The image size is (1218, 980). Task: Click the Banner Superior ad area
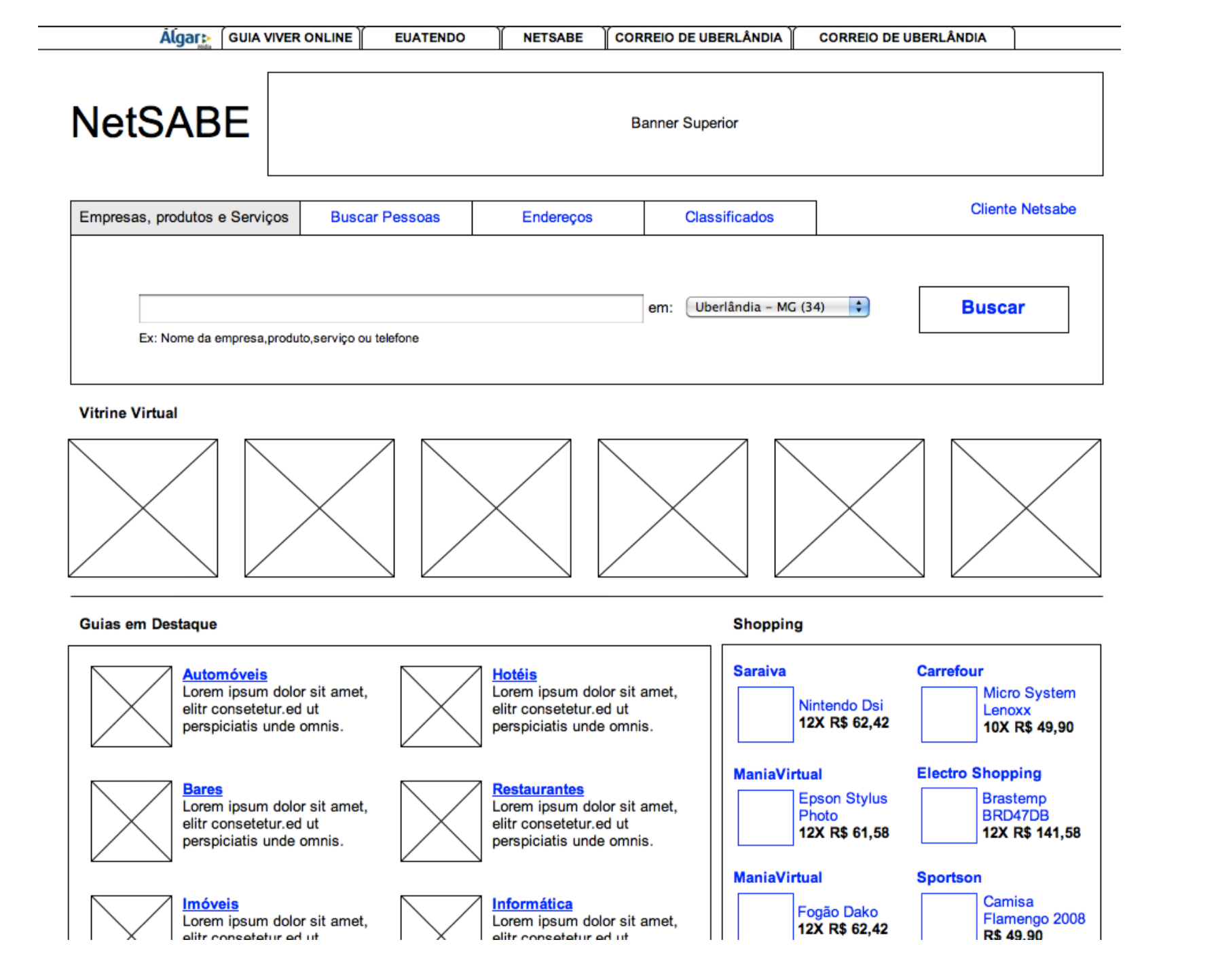click(684, 124)
